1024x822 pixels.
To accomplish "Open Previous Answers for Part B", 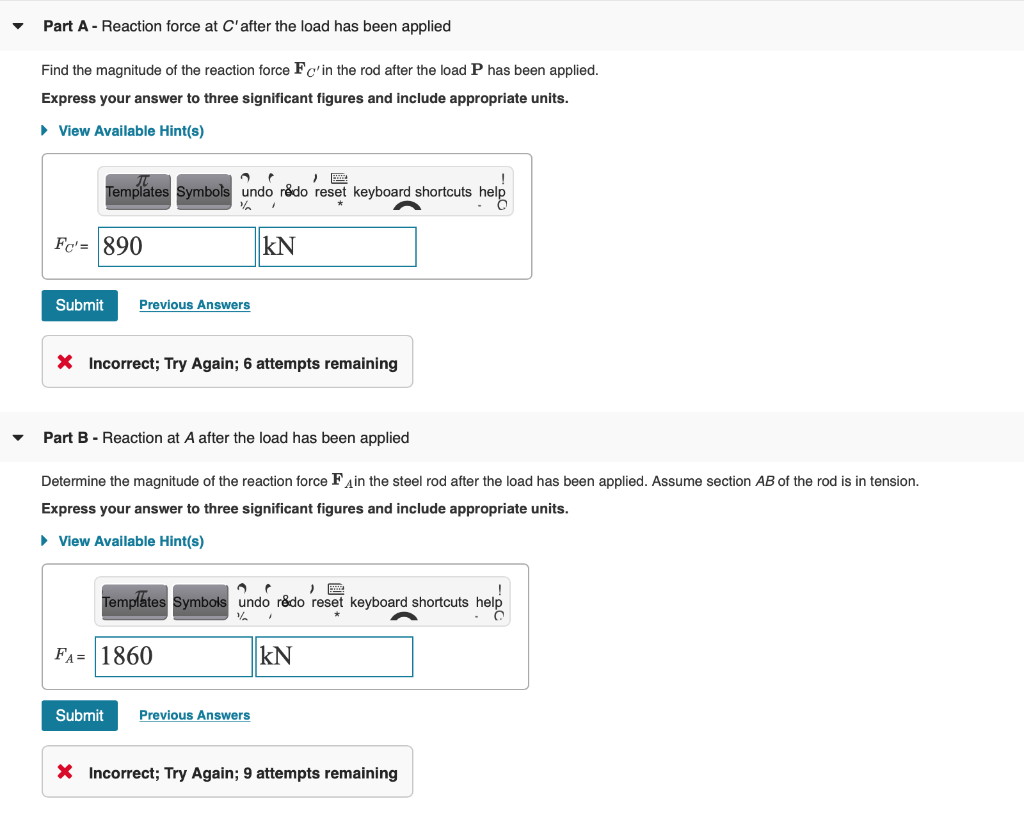I will pyautogui.click(x=194, y=715).
